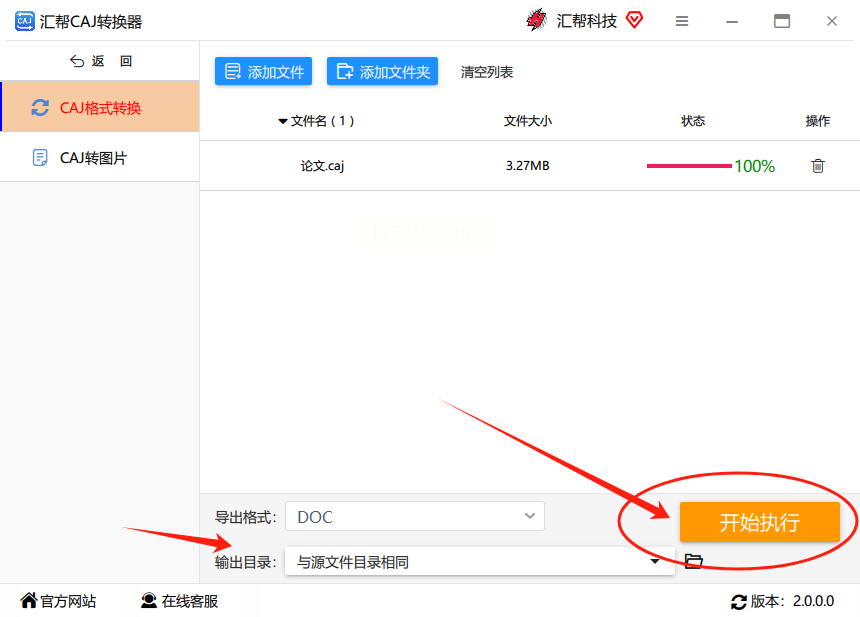This screenshot has height=617, width=860.
Task: Click the 汇帮CAJ转换器 app logo icon
Action: pyautogui.click(x=25, y=21)
